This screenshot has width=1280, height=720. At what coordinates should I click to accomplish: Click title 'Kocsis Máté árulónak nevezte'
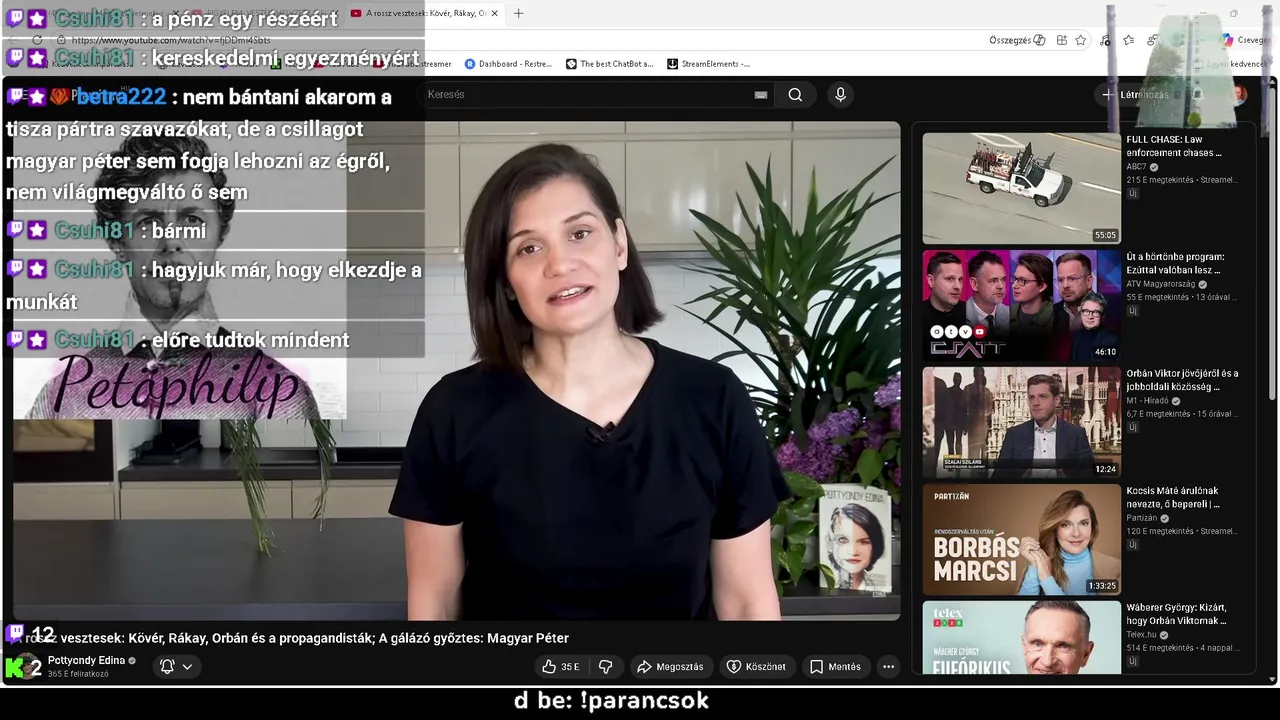click(x=1173, y=497)
